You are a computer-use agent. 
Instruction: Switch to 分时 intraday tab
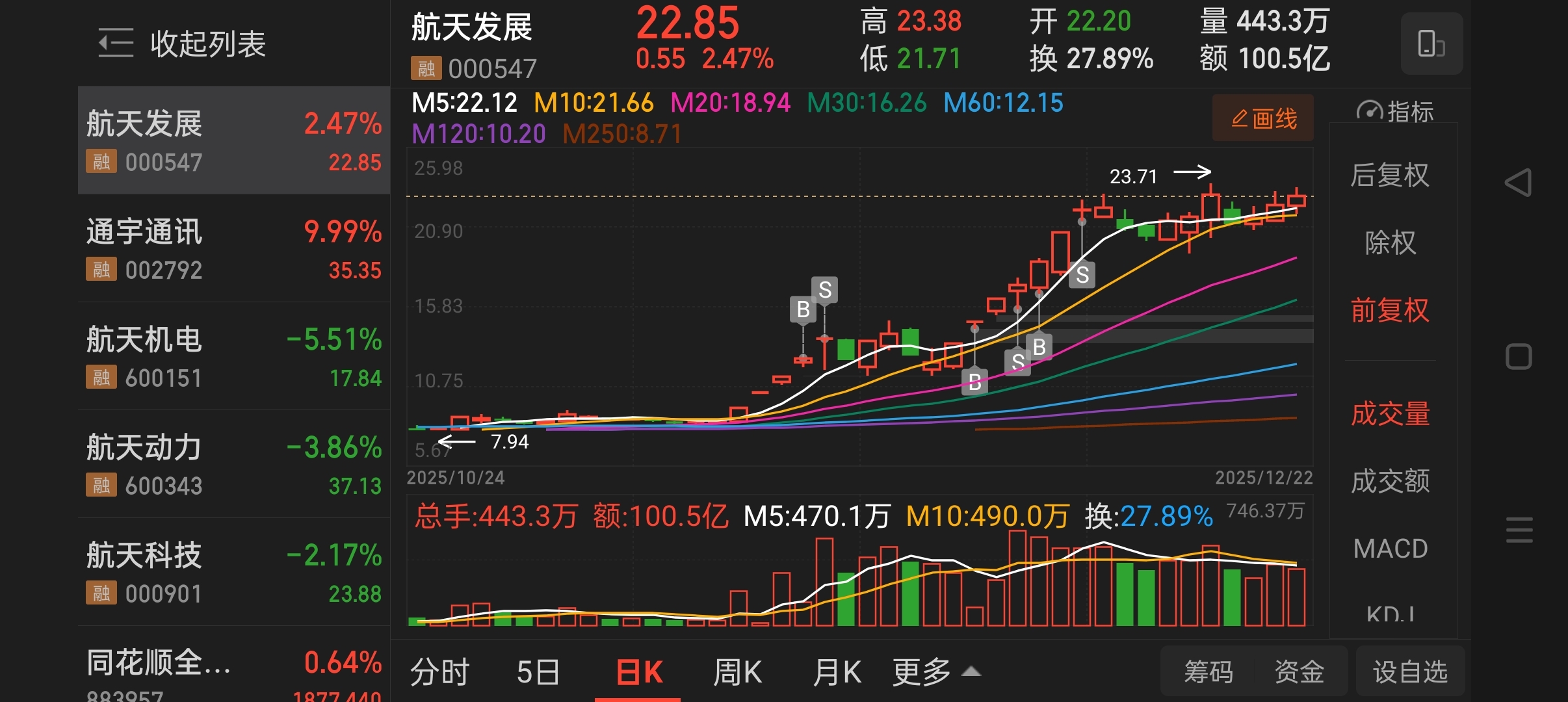point(439,672)
